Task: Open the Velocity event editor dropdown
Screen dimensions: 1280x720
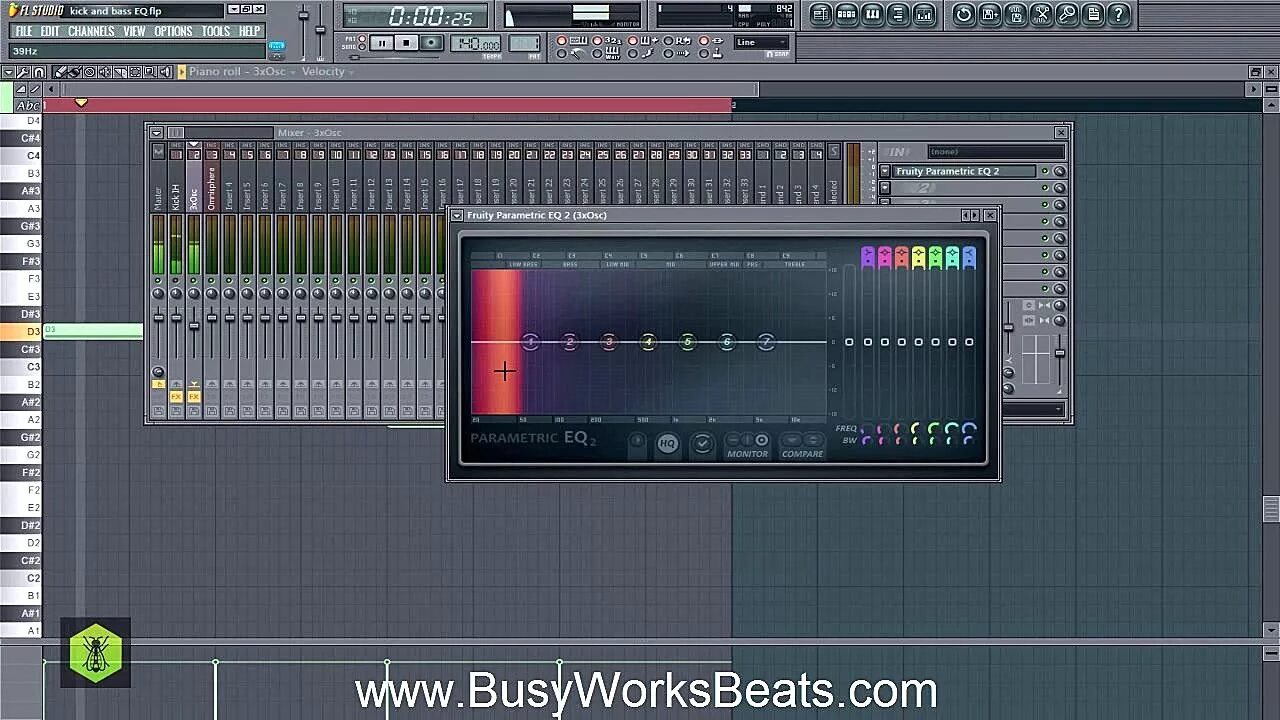Action: point(325,72)
